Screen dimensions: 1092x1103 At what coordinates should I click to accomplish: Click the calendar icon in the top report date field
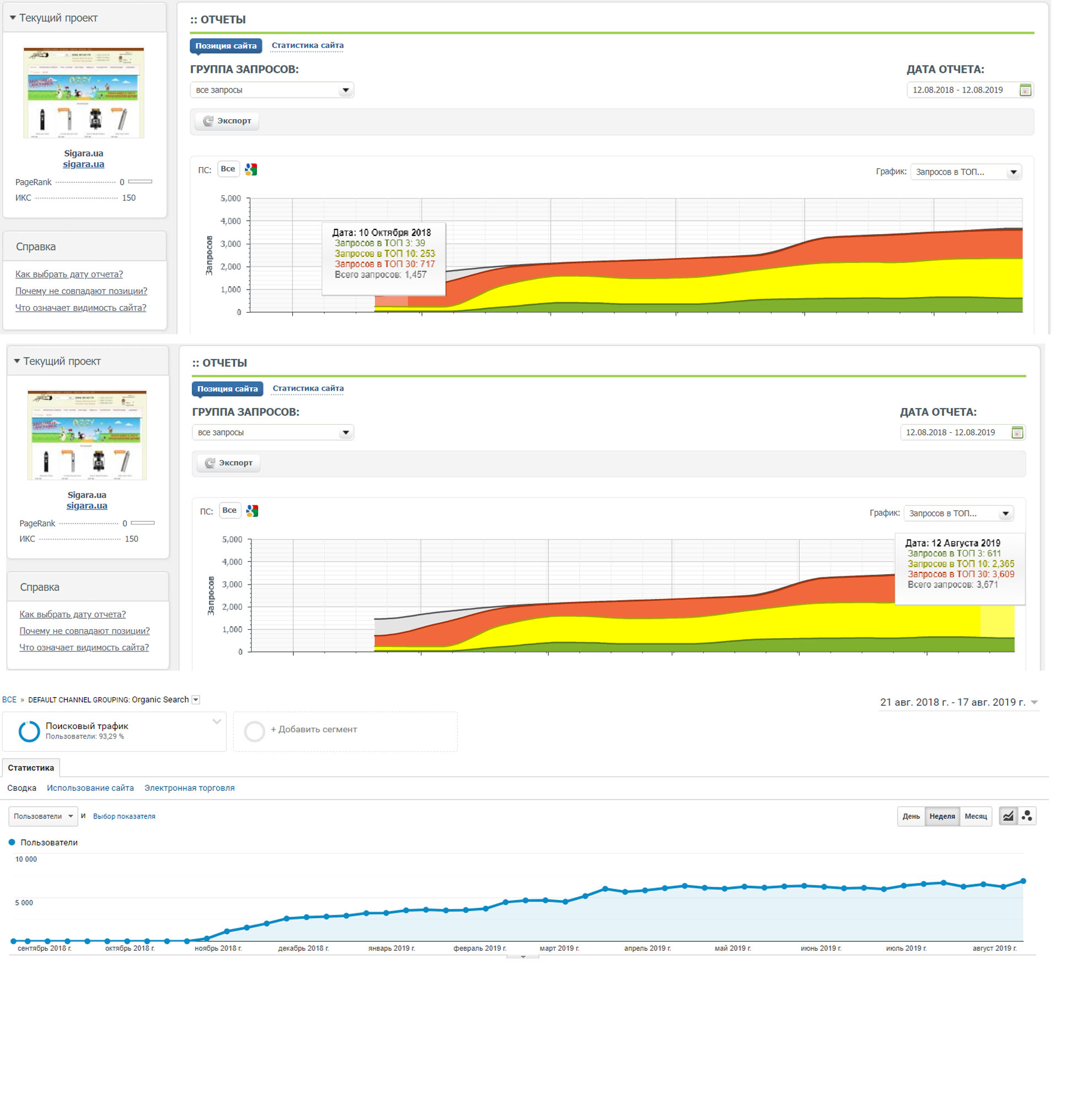point(1025,90)
